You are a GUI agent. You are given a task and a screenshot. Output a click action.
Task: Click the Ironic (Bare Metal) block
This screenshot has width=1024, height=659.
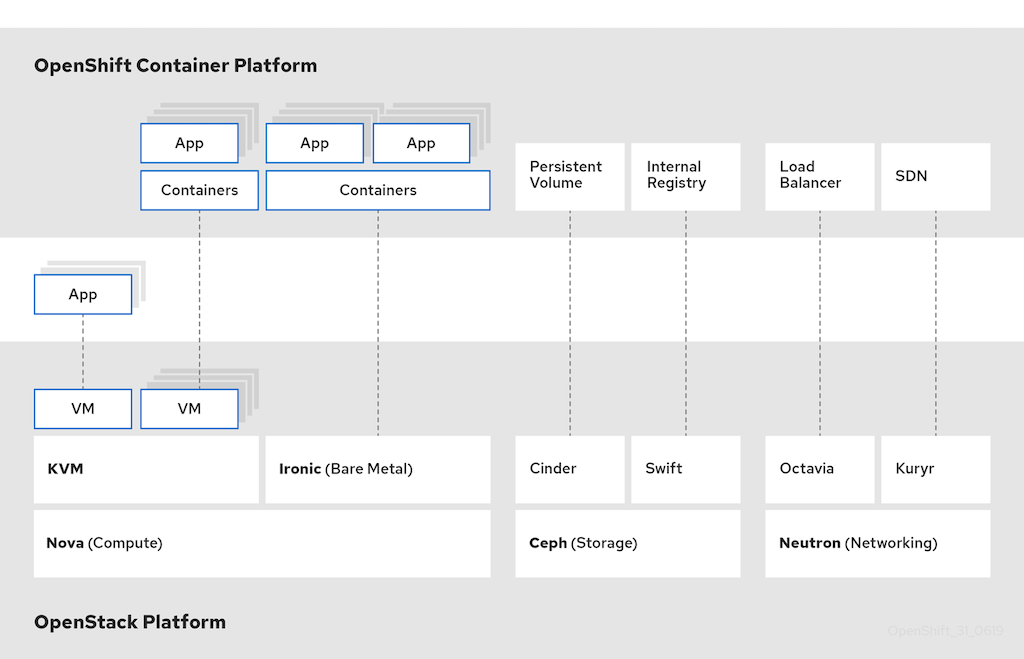pos(378,469)
